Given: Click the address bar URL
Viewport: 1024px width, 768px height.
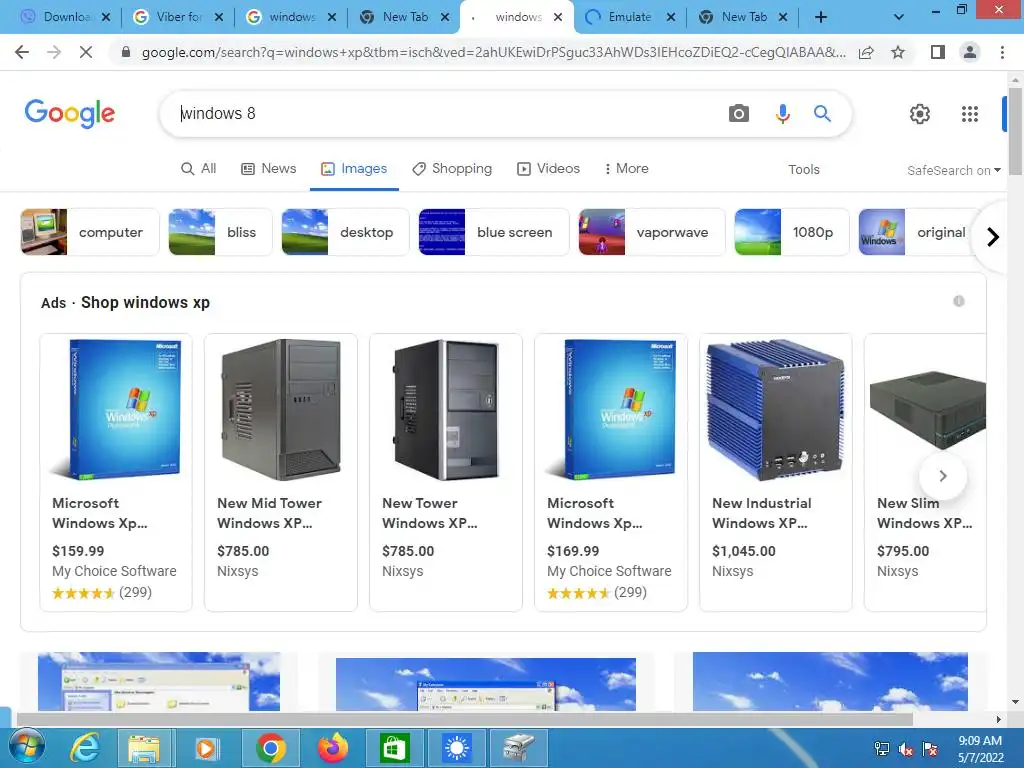Looking at the screenshot, I should click(x=493, y=52).
